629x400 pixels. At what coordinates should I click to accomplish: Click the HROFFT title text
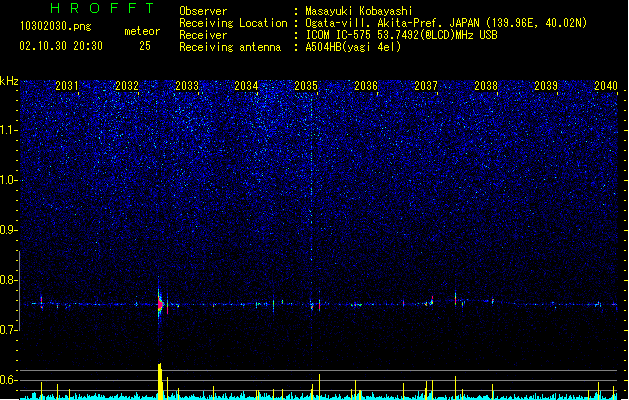(x=102, y=8)
